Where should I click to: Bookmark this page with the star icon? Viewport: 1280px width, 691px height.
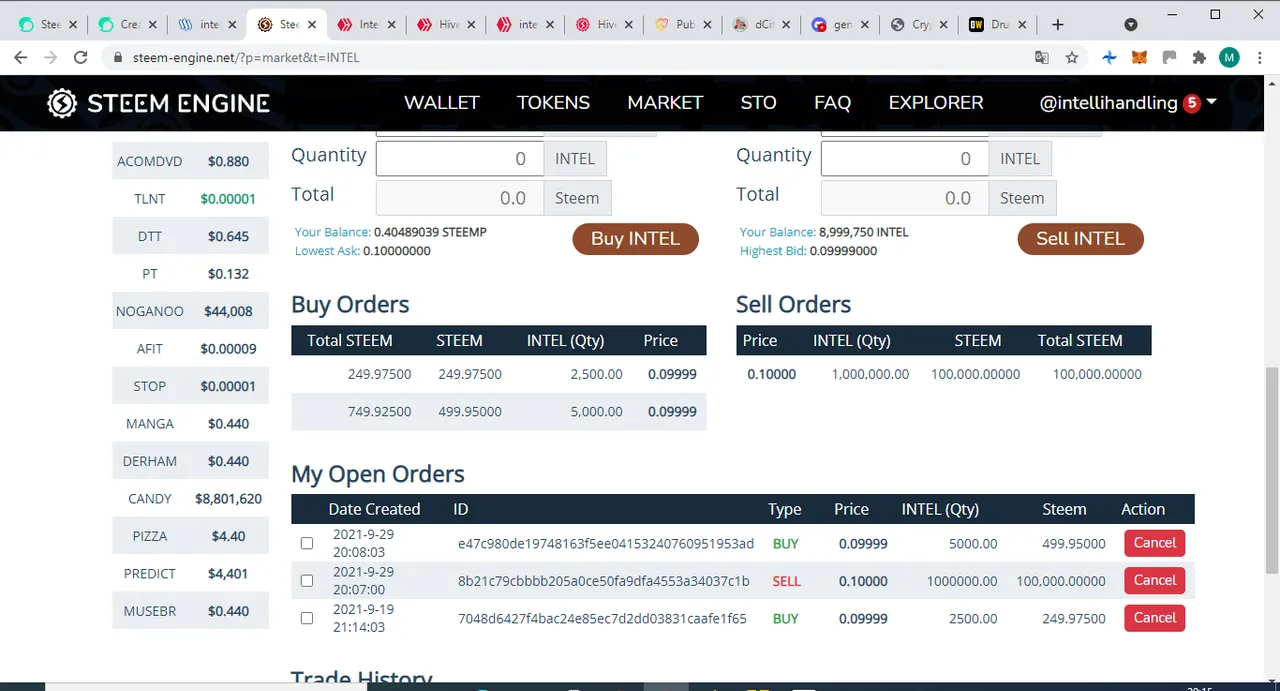[1072, 58]
